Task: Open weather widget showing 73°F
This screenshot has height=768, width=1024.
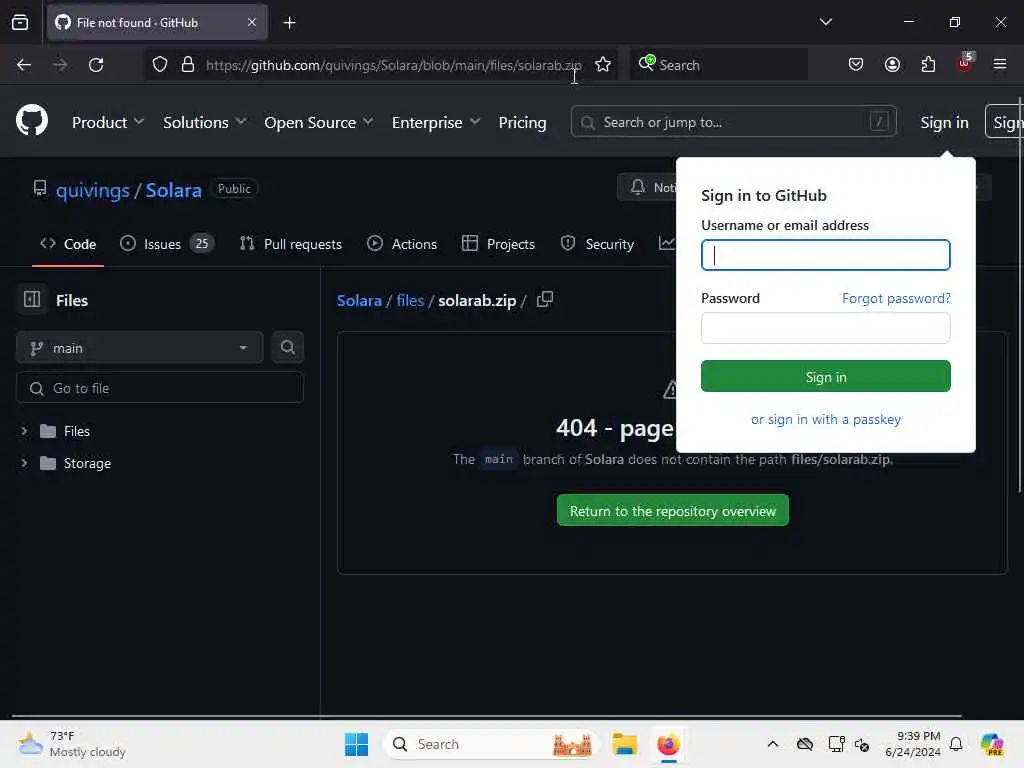Action: (72, 744)
